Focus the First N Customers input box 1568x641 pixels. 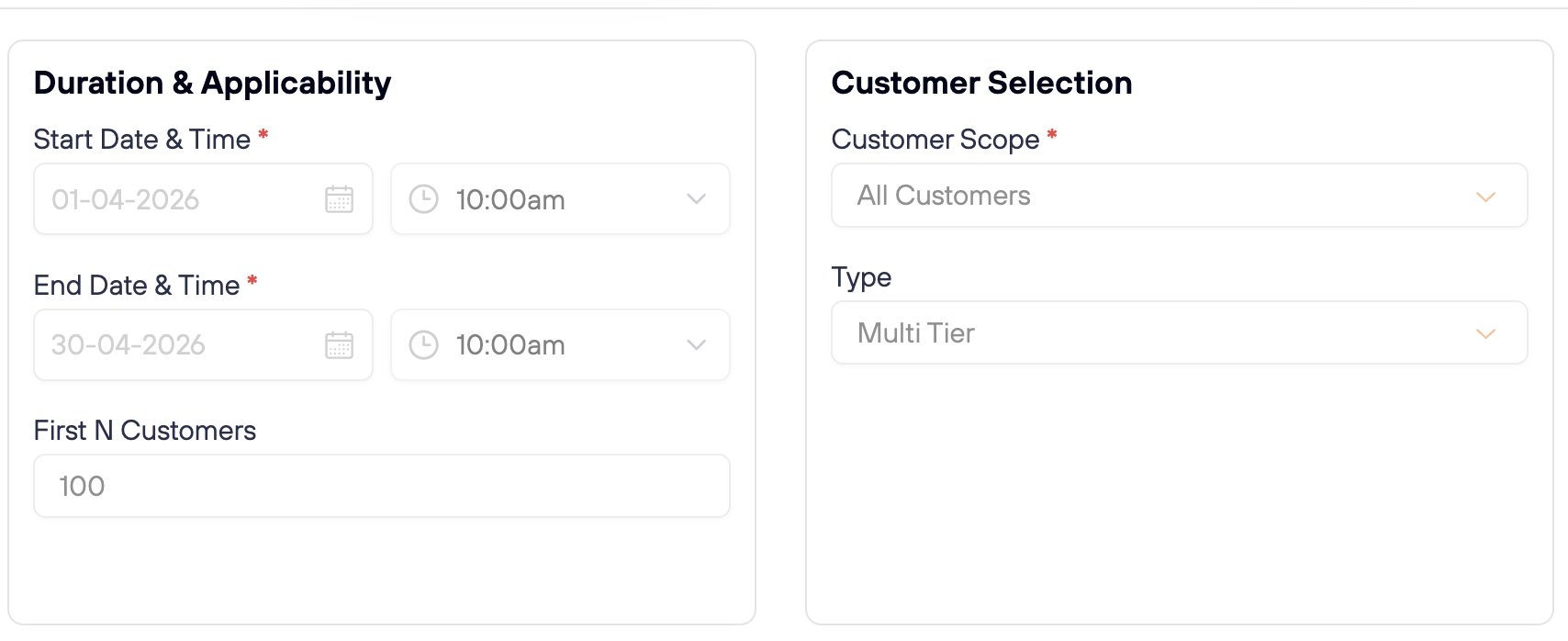[x=382, y=486]
